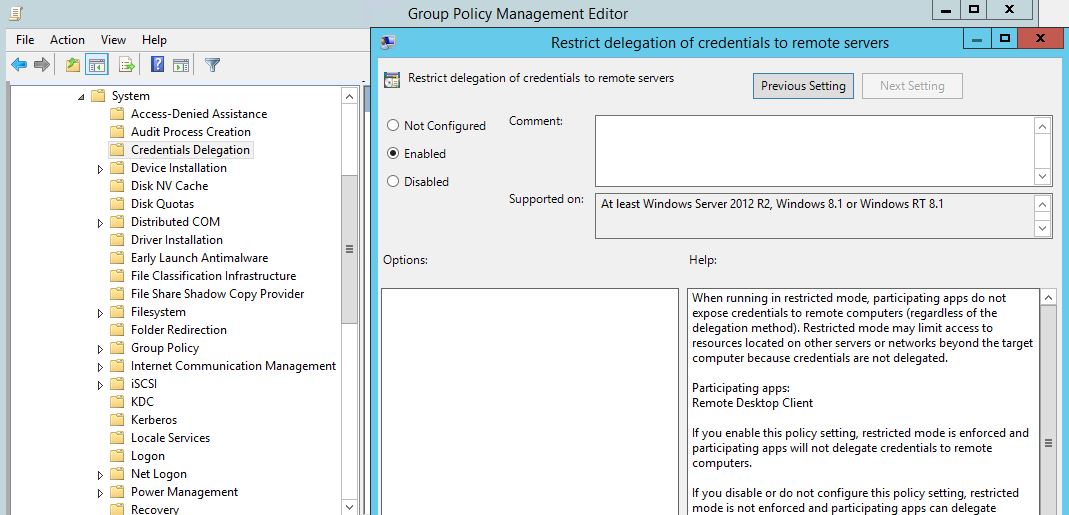The image size is (1069, 515).
Task: Click the Help text scrollbar thumb
Action: pyautogui.click(x=1049, y=443)
